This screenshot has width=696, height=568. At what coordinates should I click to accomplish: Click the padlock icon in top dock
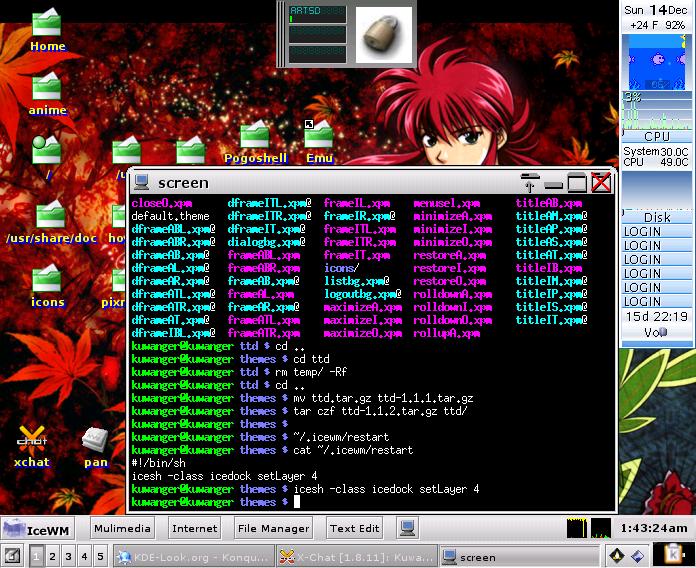(x=384, y=35)
